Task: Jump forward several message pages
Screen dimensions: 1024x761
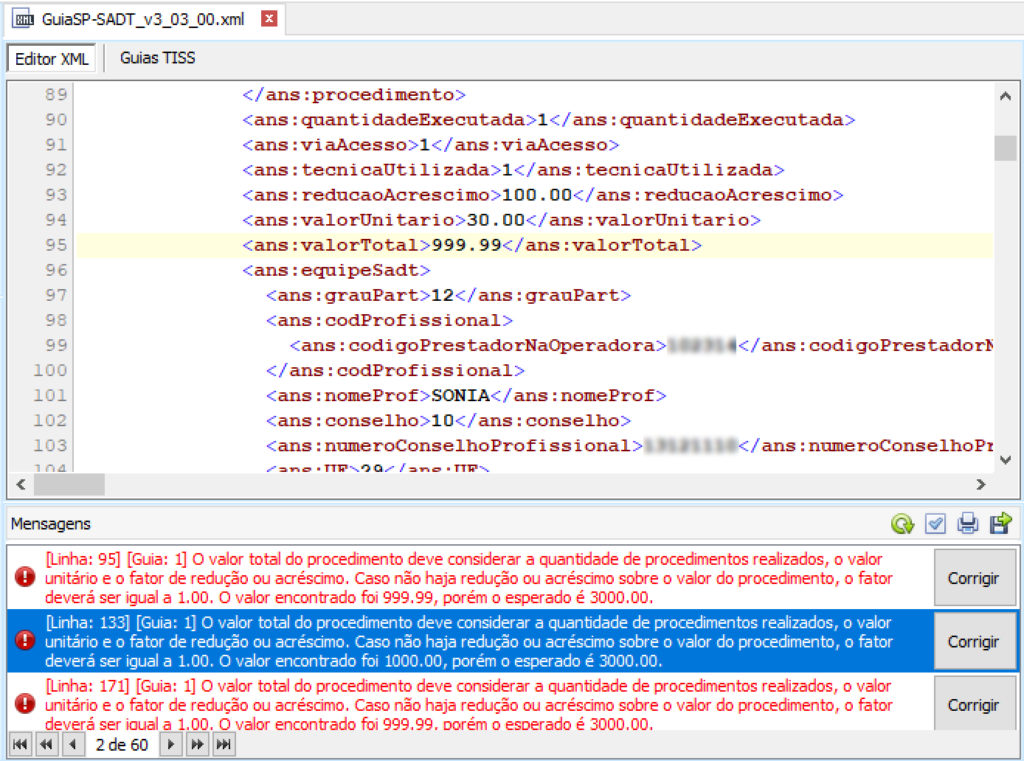Action: click(x=198, y=745)
